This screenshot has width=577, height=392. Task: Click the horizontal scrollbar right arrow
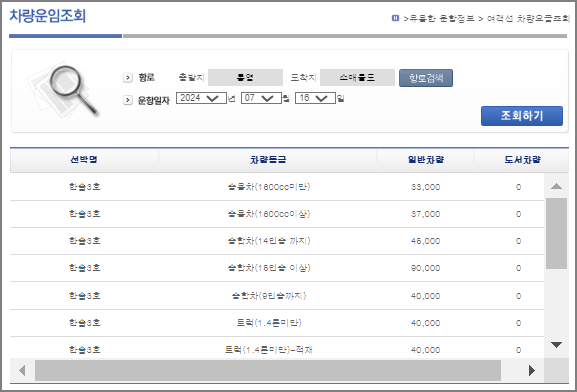(531, 370)
